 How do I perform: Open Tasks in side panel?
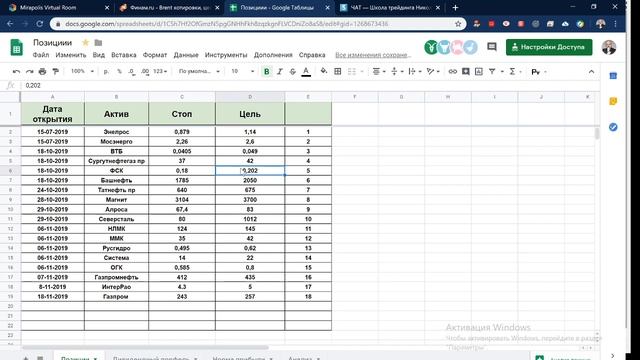click(613, 127)
